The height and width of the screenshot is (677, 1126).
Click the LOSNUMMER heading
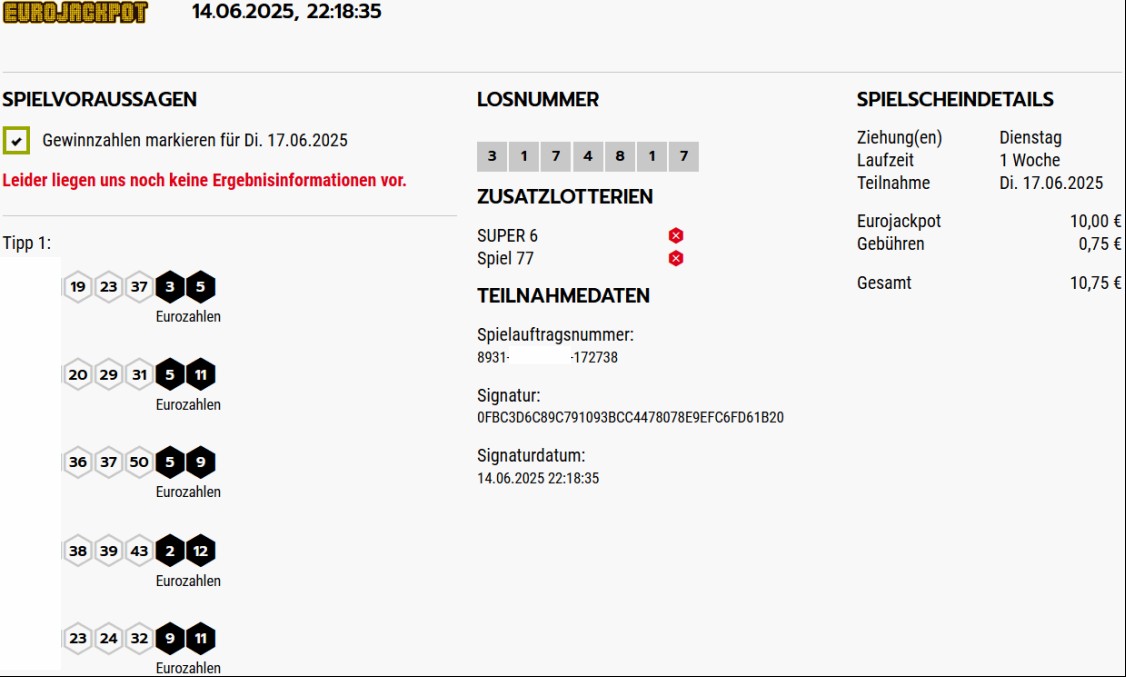[538, 99]
